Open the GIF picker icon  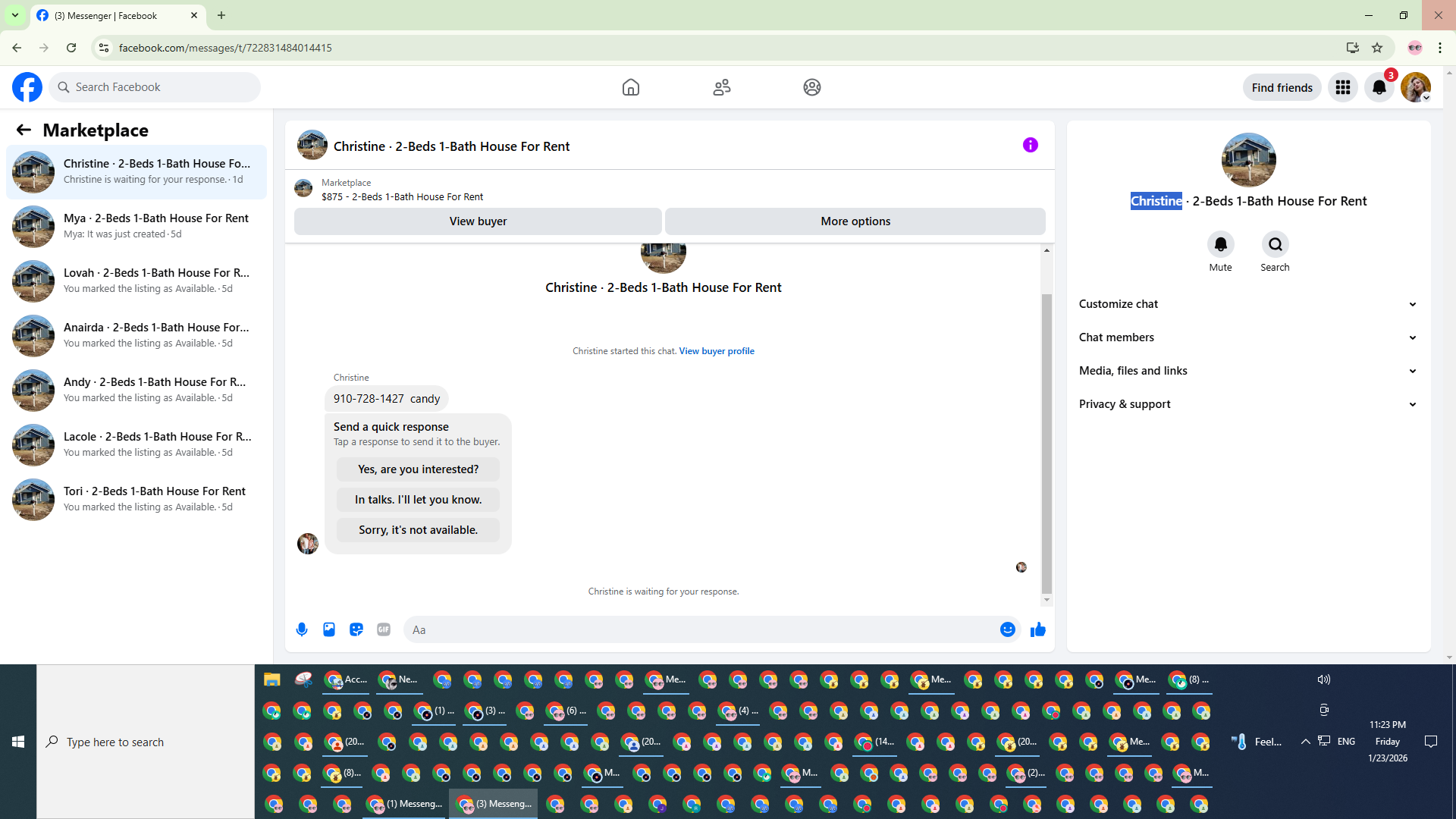(x=384, y=629)
